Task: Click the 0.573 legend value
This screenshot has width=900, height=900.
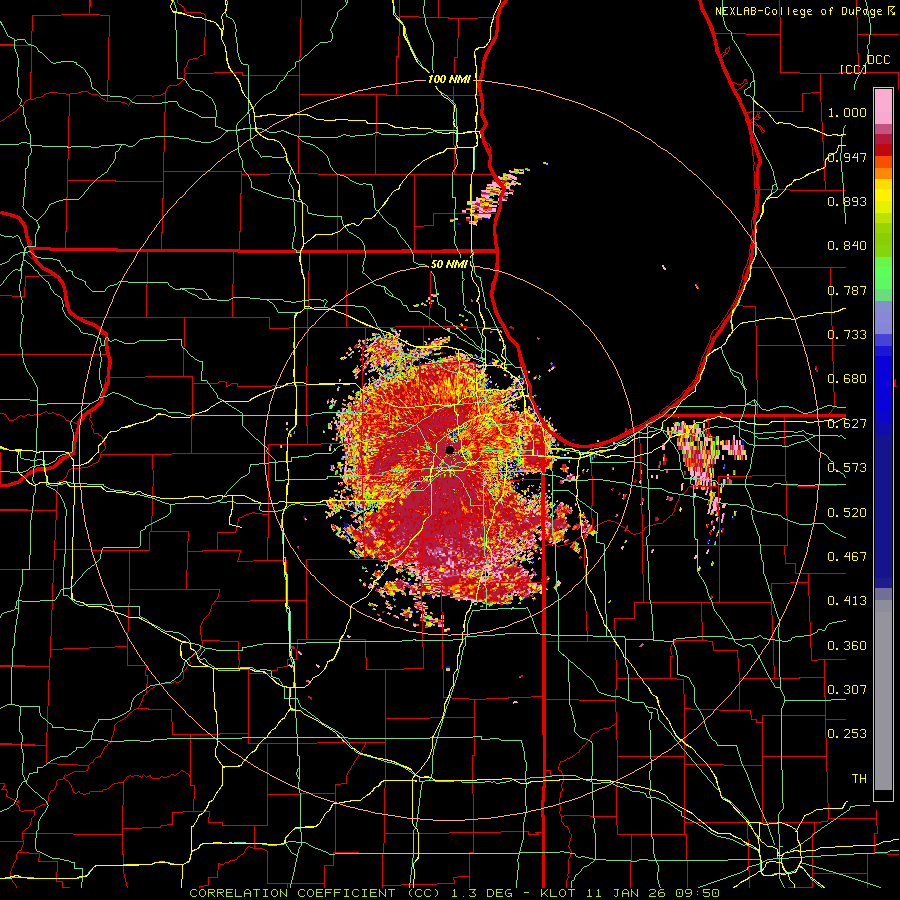Action: tap(847, 468)
